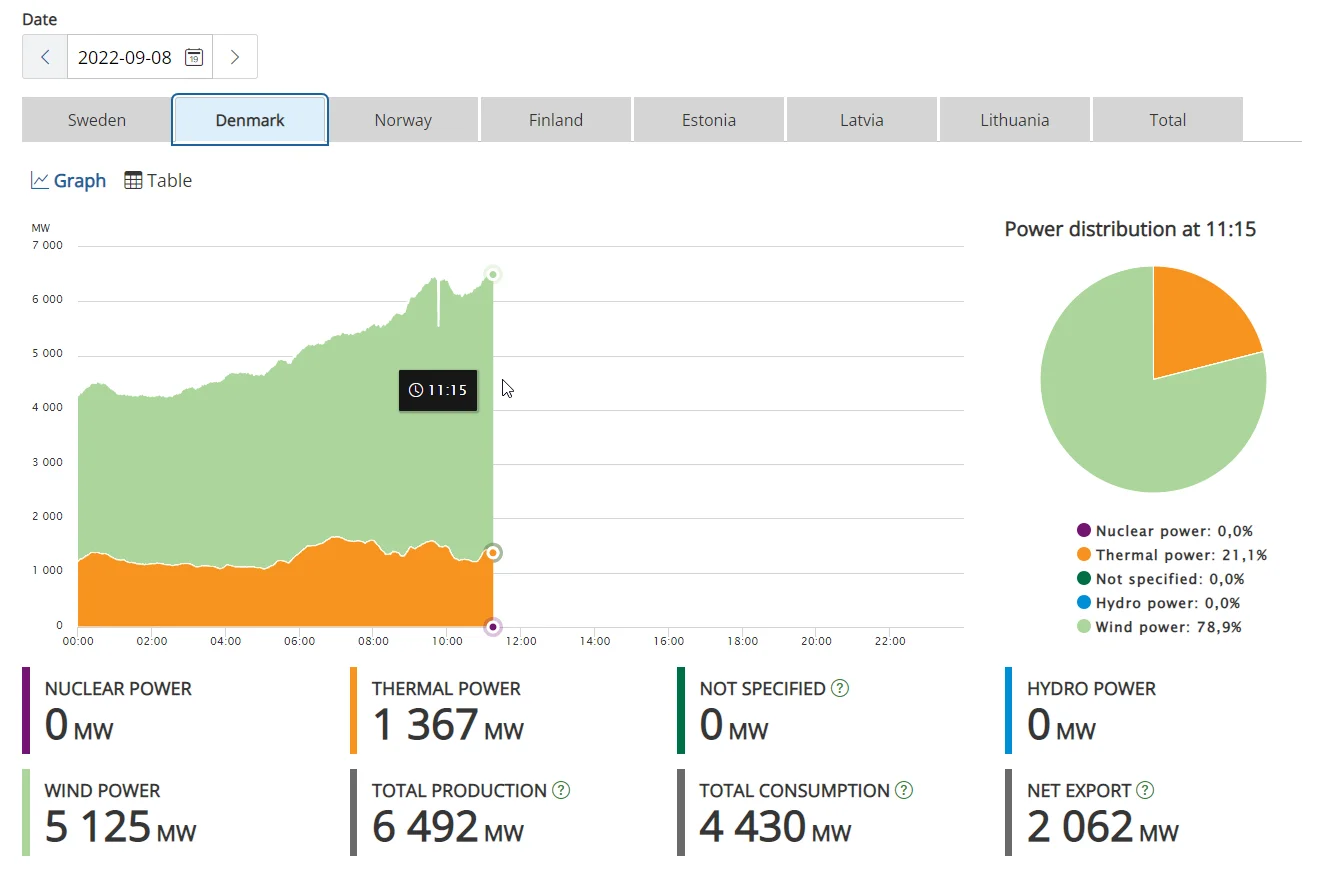Switch to Table view
Screen dimensions: 1325x883
point(158,180)
